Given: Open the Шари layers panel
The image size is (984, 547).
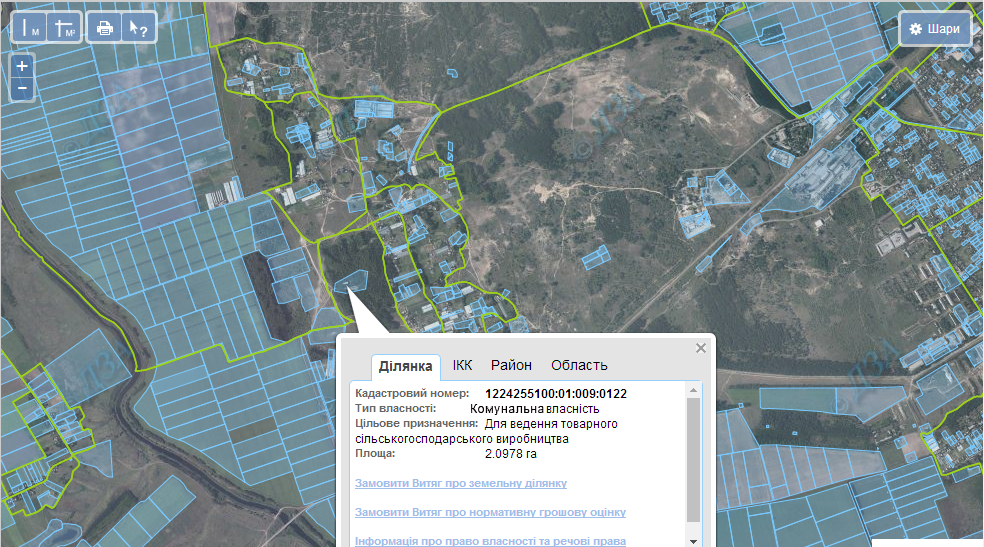Looking at the screenshot, I should (x=935, y=28).
